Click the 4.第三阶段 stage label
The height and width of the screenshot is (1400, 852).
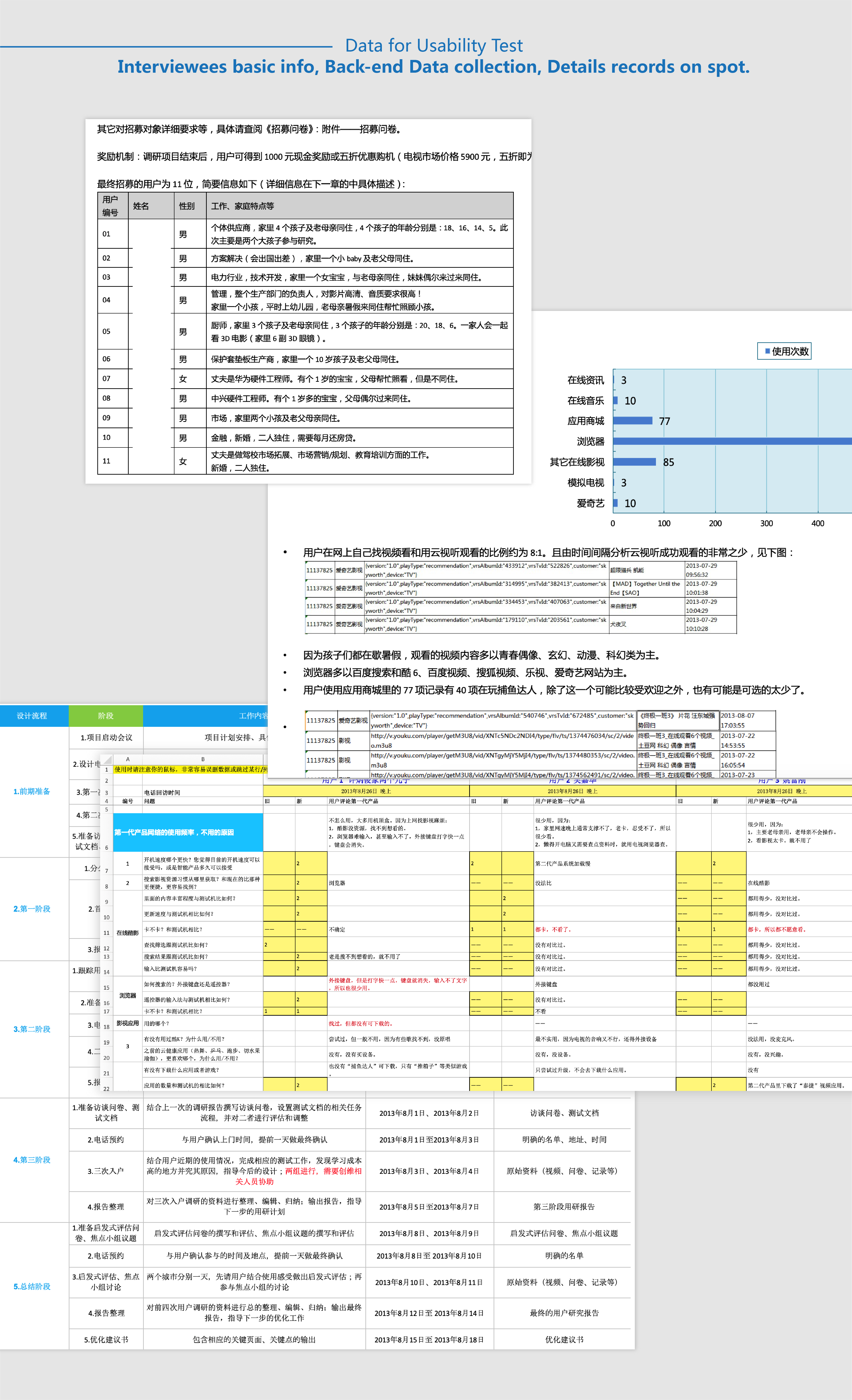tap(32, 1160)
